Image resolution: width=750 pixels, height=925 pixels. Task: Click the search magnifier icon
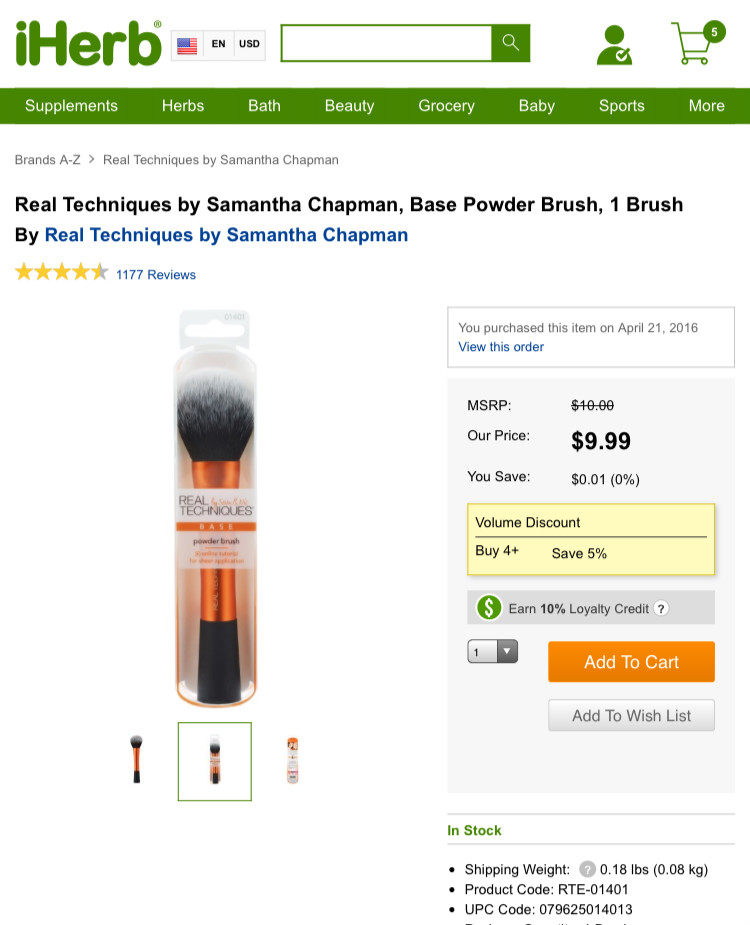[x=511, y=43]
